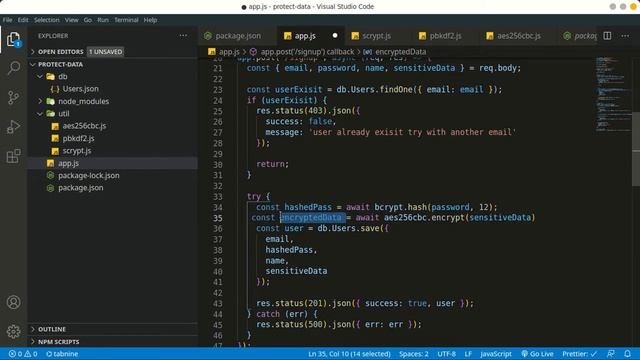Open the Manage gear icon
Screen dimensions: 640x360
pos(13,331)
